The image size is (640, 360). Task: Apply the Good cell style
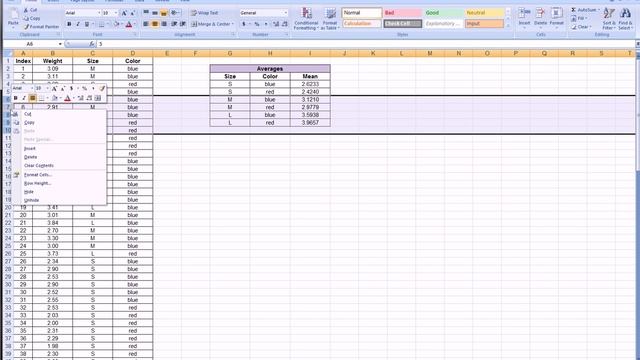coord(443,13)
